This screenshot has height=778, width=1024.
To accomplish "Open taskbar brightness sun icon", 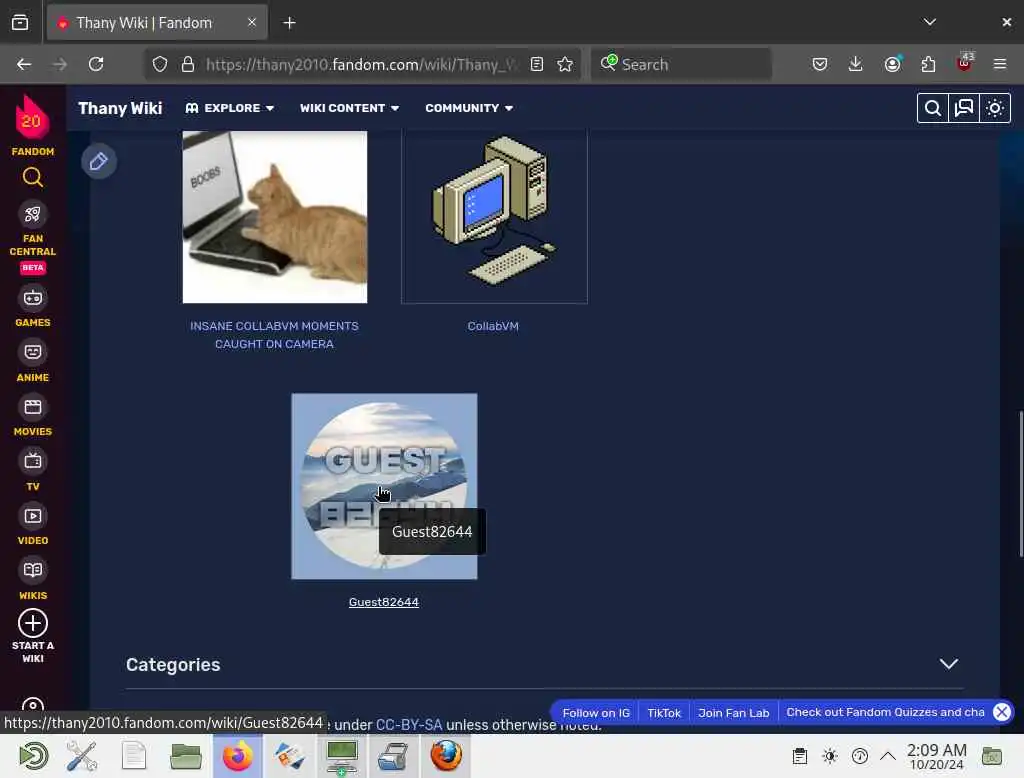I will [x=830, y=756].
